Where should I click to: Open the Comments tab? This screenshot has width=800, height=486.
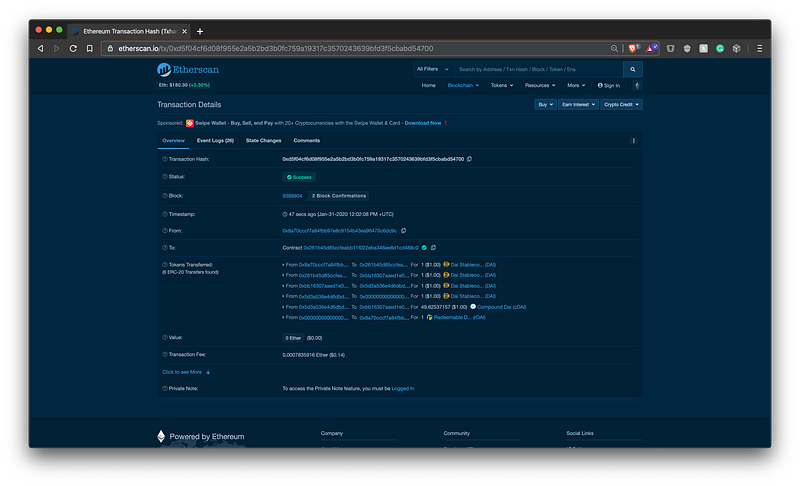point(307,141)
